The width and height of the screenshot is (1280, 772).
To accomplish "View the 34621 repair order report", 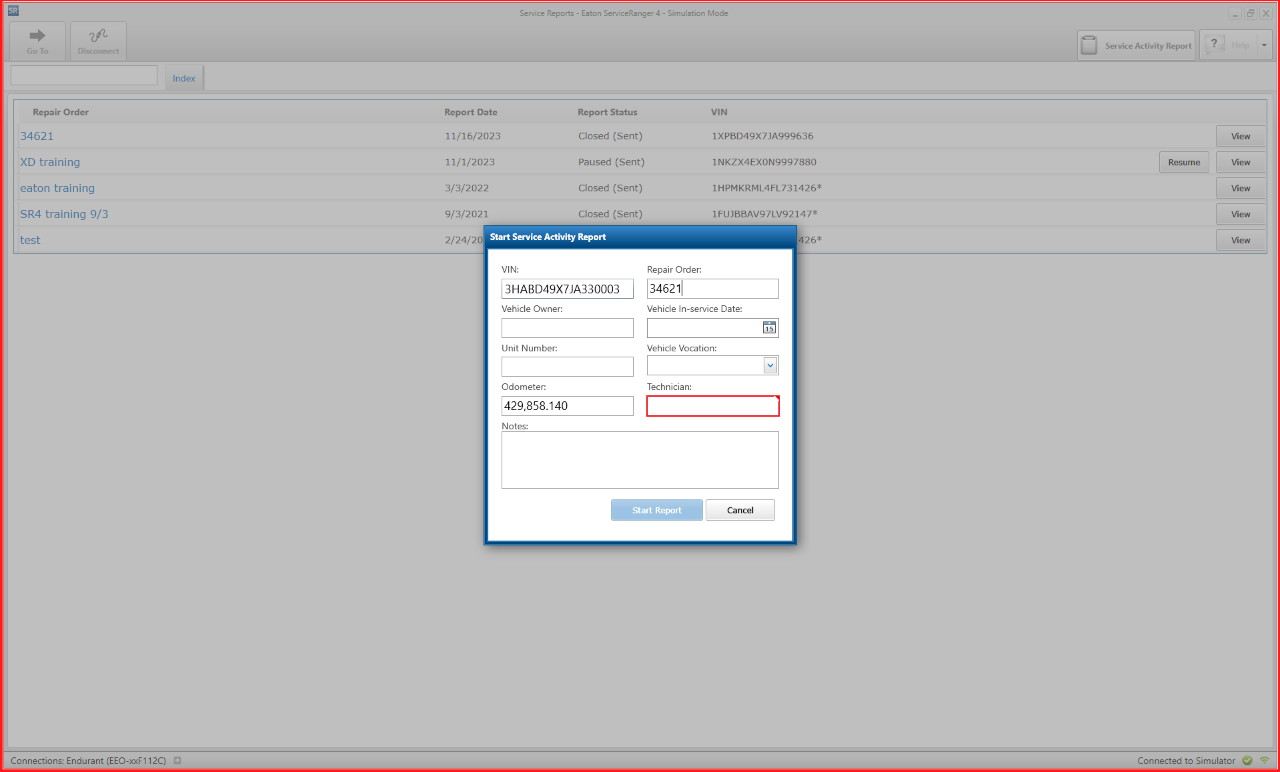I will pyautogui.click(x=1240, y=136).
